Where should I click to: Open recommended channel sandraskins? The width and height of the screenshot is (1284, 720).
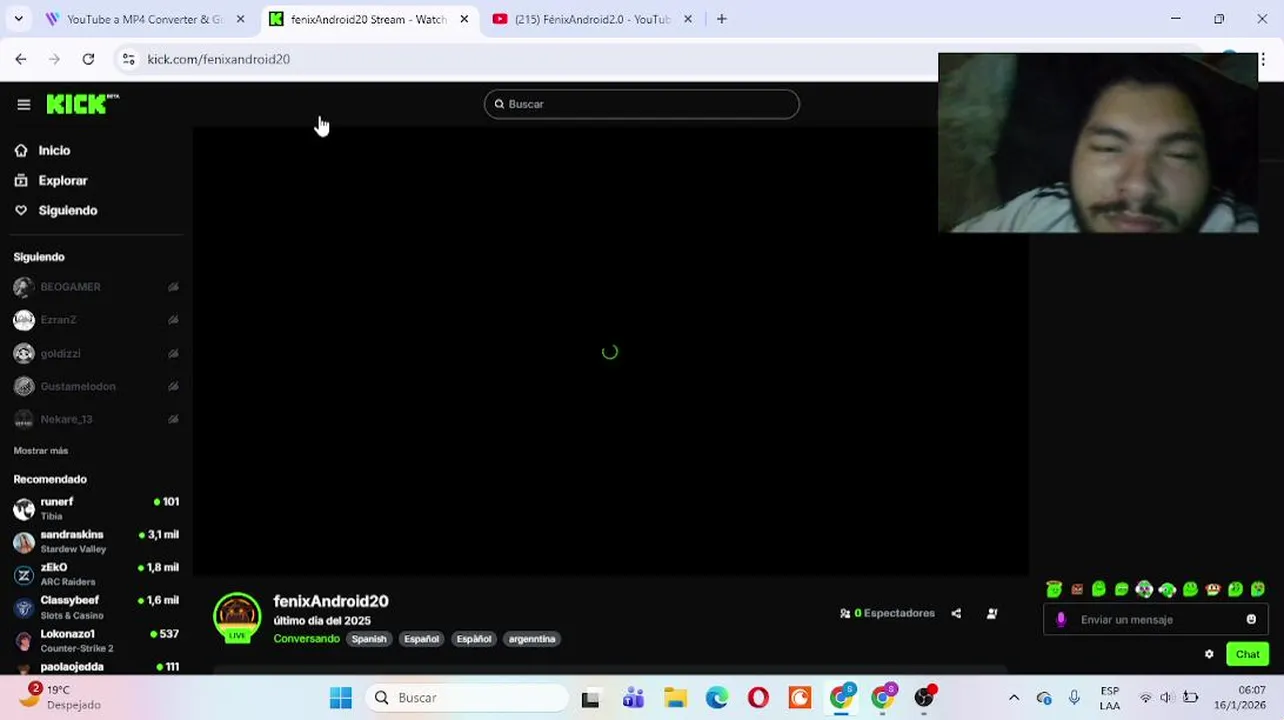(x=96, y=541)
